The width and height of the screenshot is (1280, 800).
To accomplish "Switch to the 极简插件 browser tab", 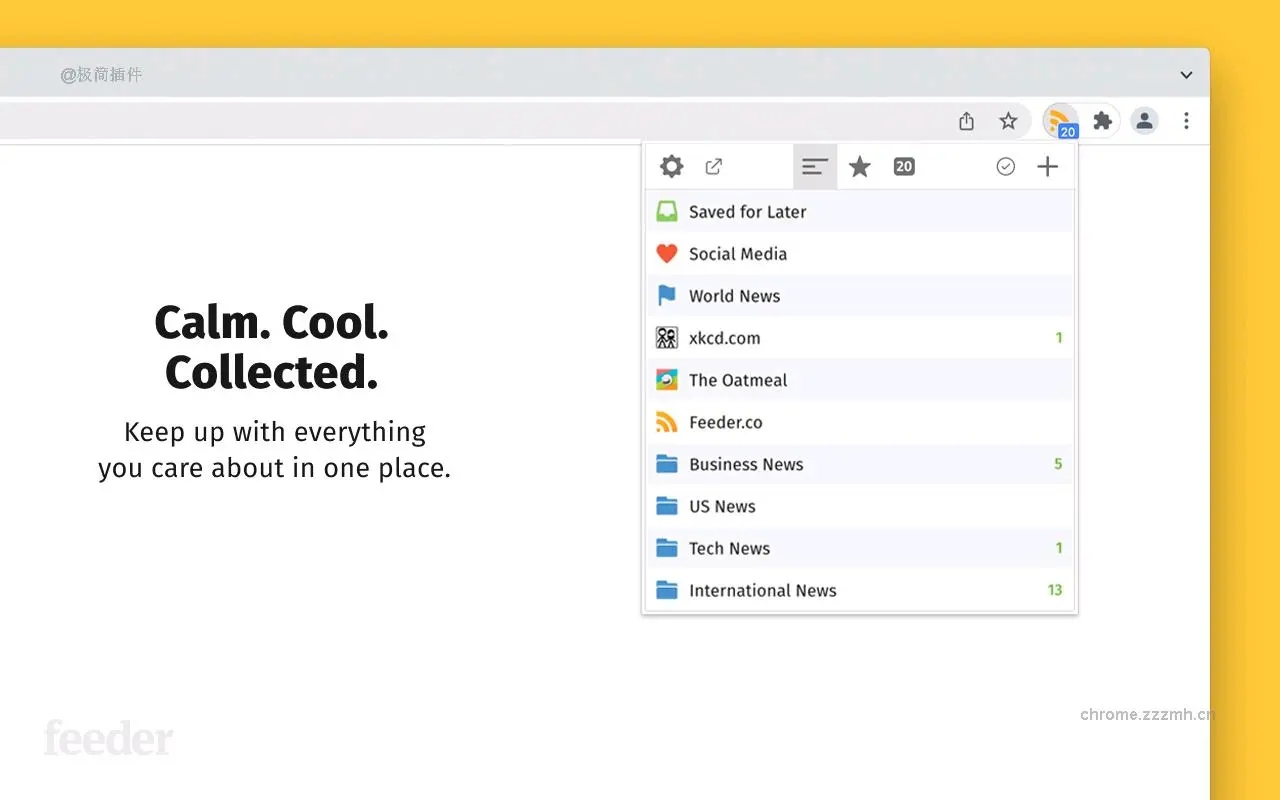I will [100, 74].
